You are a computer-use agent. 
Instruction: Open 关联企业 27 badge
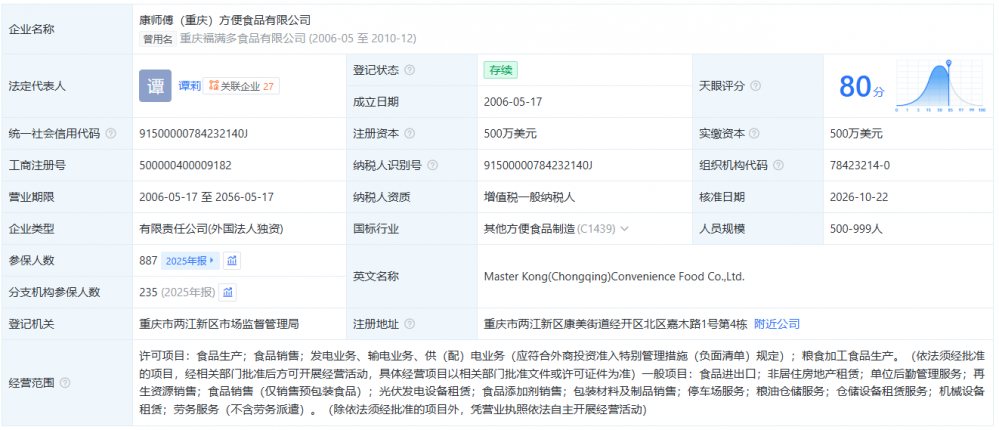click(241, 86)
